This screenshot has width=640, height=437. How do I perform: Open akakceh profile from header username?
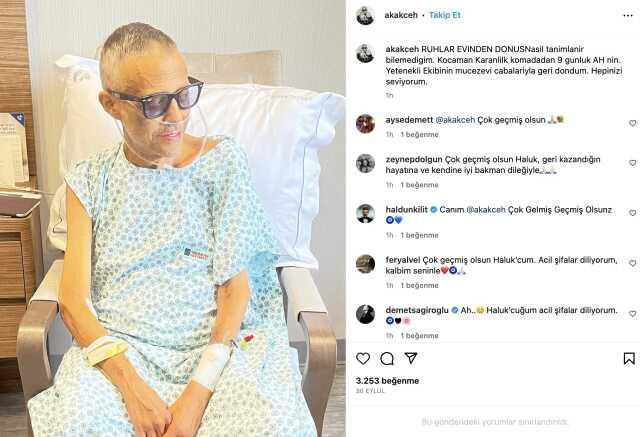click(401, 15)
